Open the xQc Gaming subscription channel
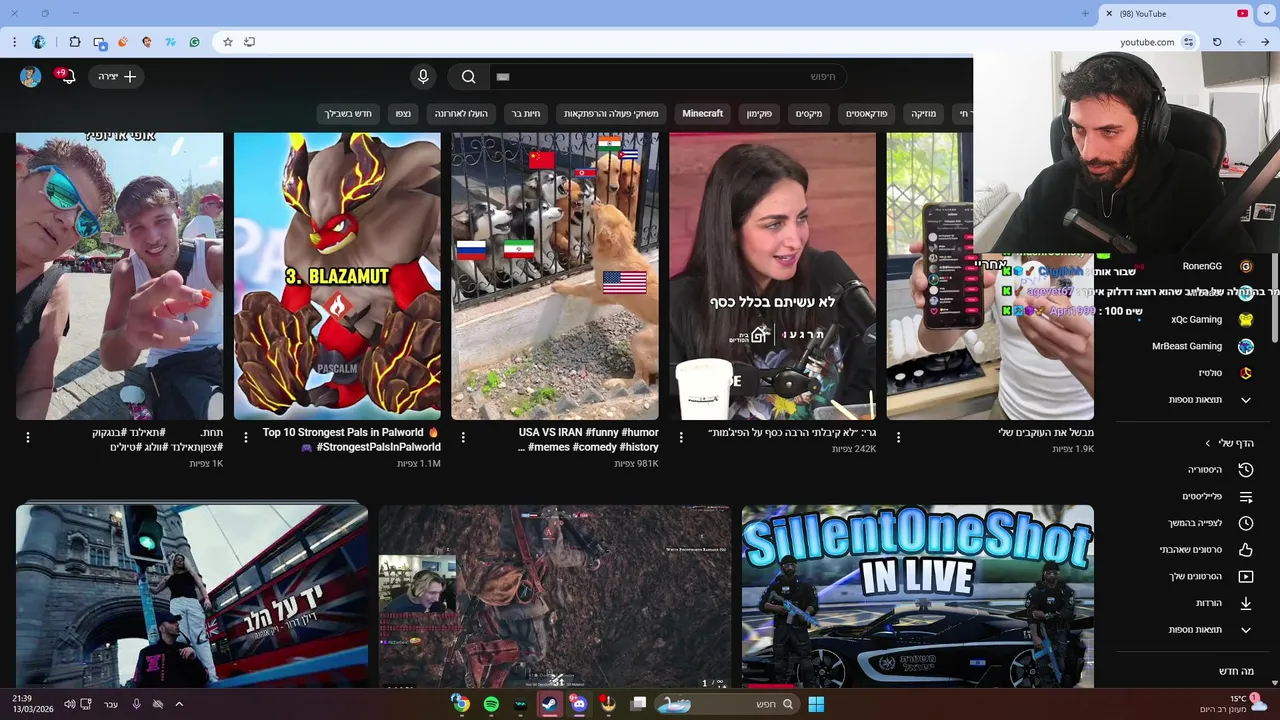This screenshot has height=720, width=1280. 1210,320
